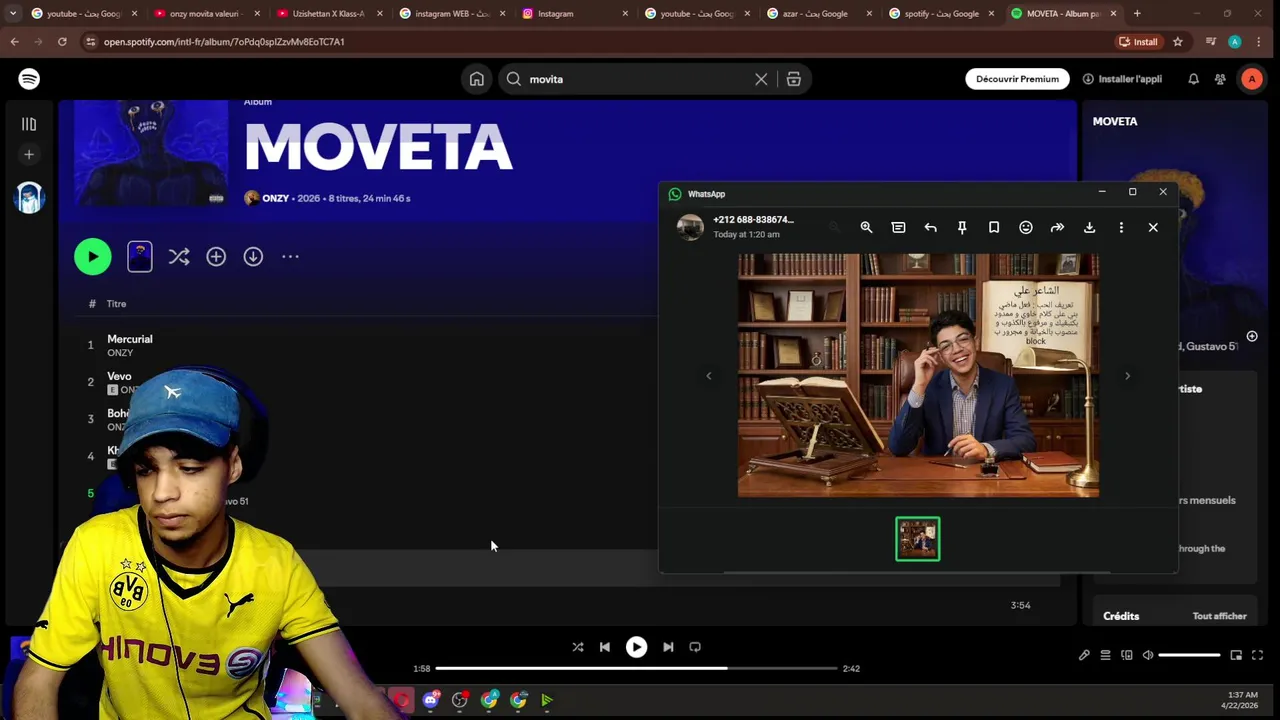This screenshot has width=1280, height=720.
Task: Click the player bar play button
Action: (636, 647)
